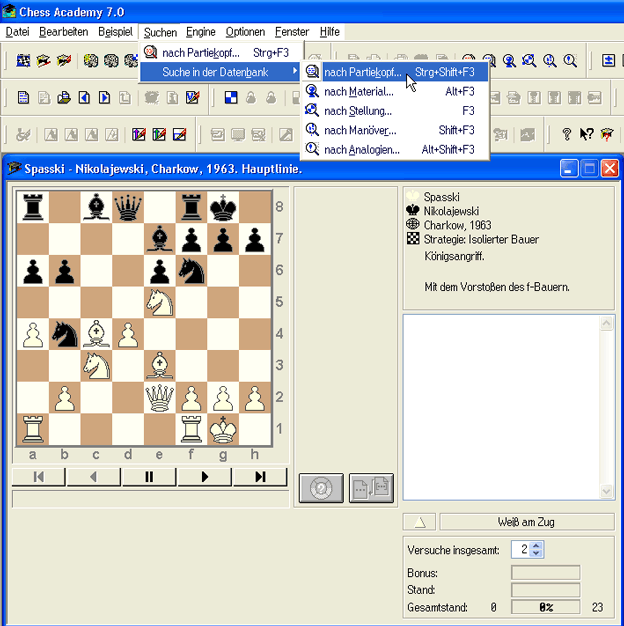Click the V checkmark with pencil icon
Viewport: 624px width, 626px height.
[192, 97]
